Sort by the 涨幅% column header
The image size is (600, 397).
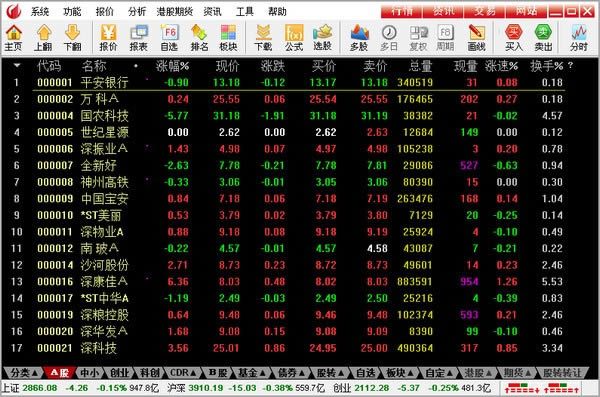pyautogui.click(x=172, y=66)
